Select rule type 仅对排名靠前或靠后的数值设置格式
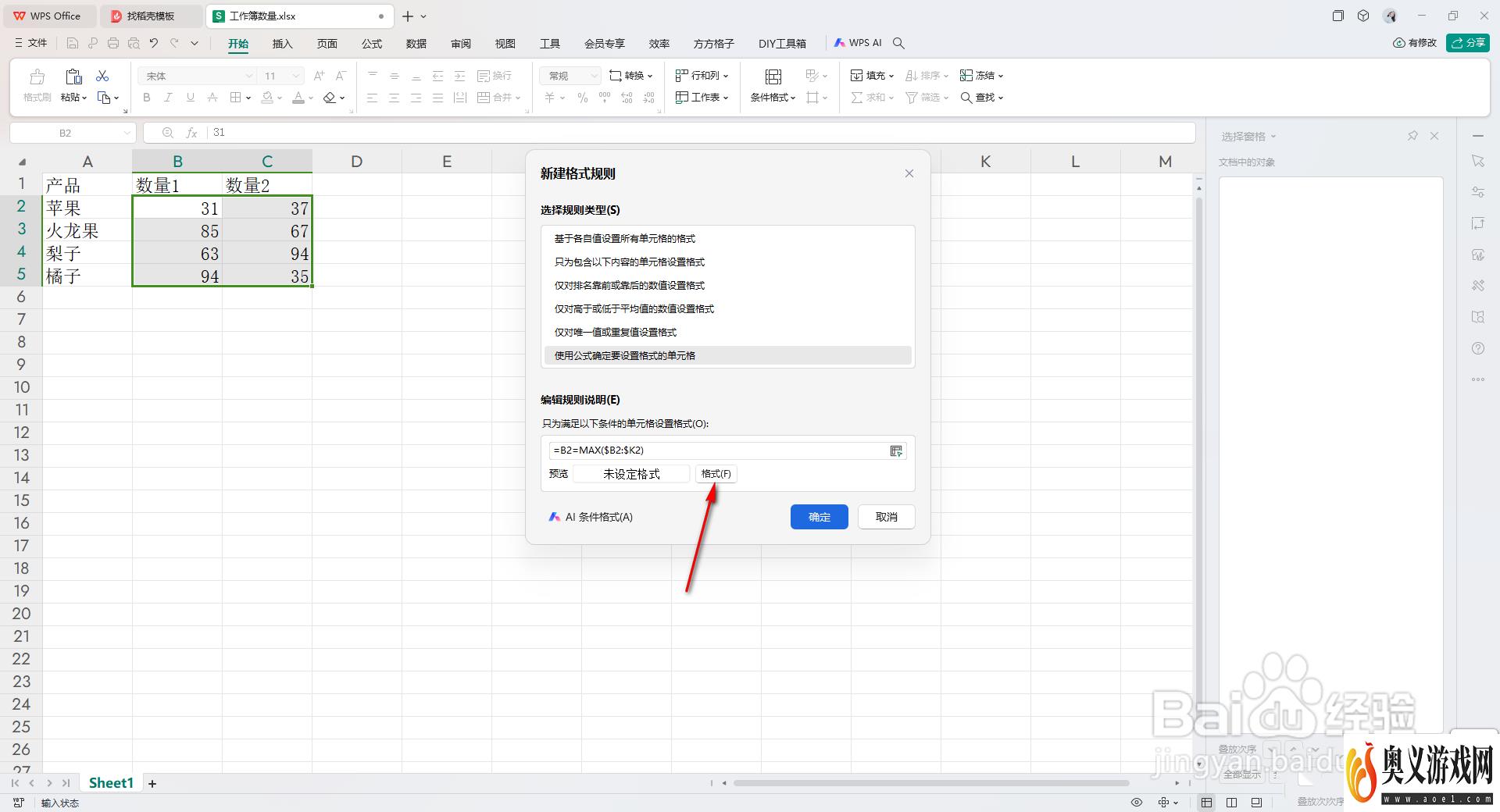This screenshot has height=812, width=1500. coord(727,286)
